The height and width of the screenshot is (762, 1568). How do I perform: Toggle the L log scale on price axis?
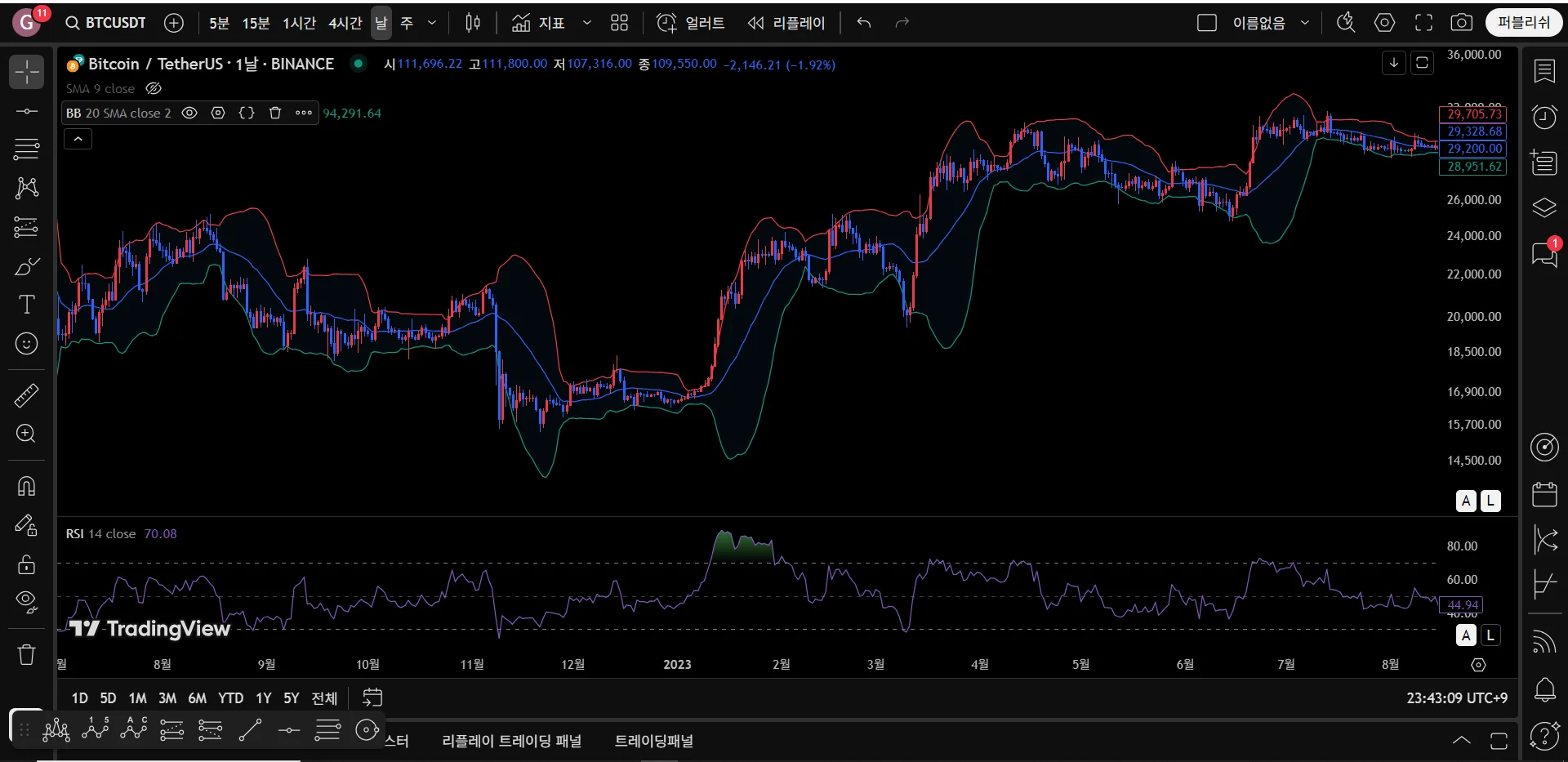point(1490,501)
